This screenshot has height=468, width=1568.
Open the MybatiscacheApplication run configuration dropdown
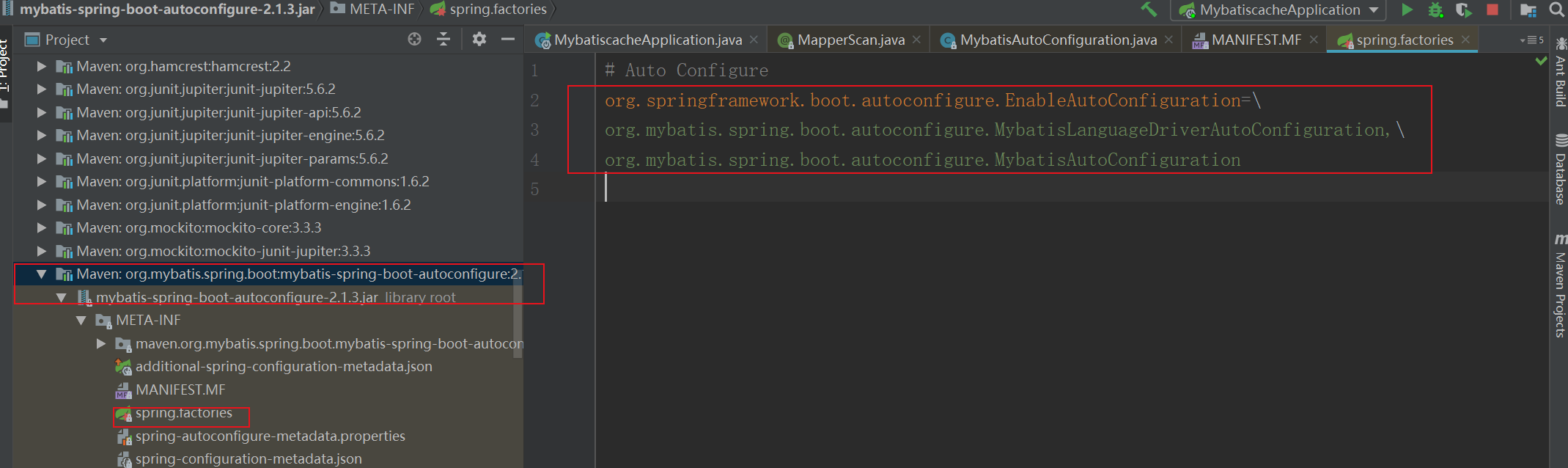click(x=1278, y=10)
